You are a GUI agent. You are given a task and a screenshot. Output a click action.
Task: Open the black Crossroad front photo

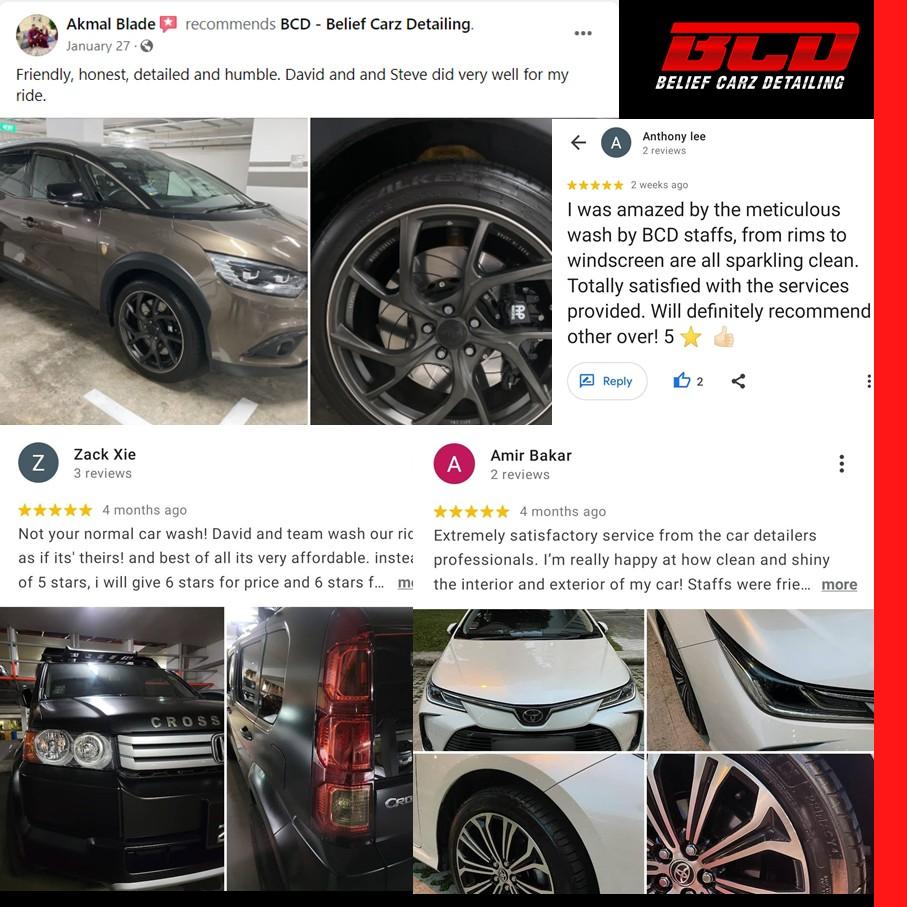(112, 749)
